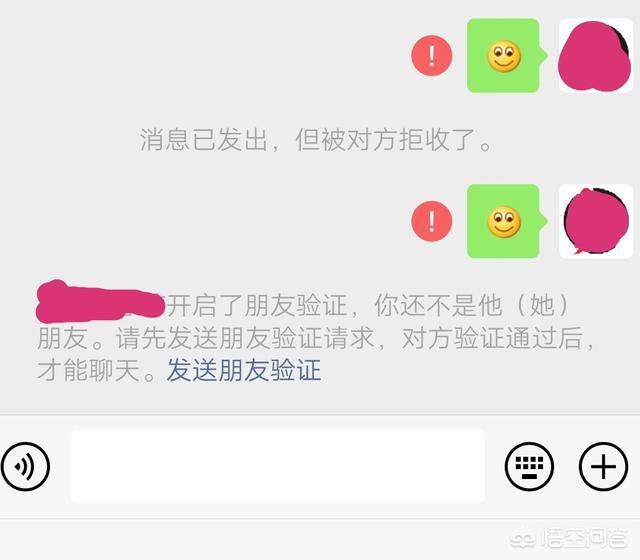Tap the red exclamation beside second smiley message
This screenshot has width=640, height=560.
(432, 221)
